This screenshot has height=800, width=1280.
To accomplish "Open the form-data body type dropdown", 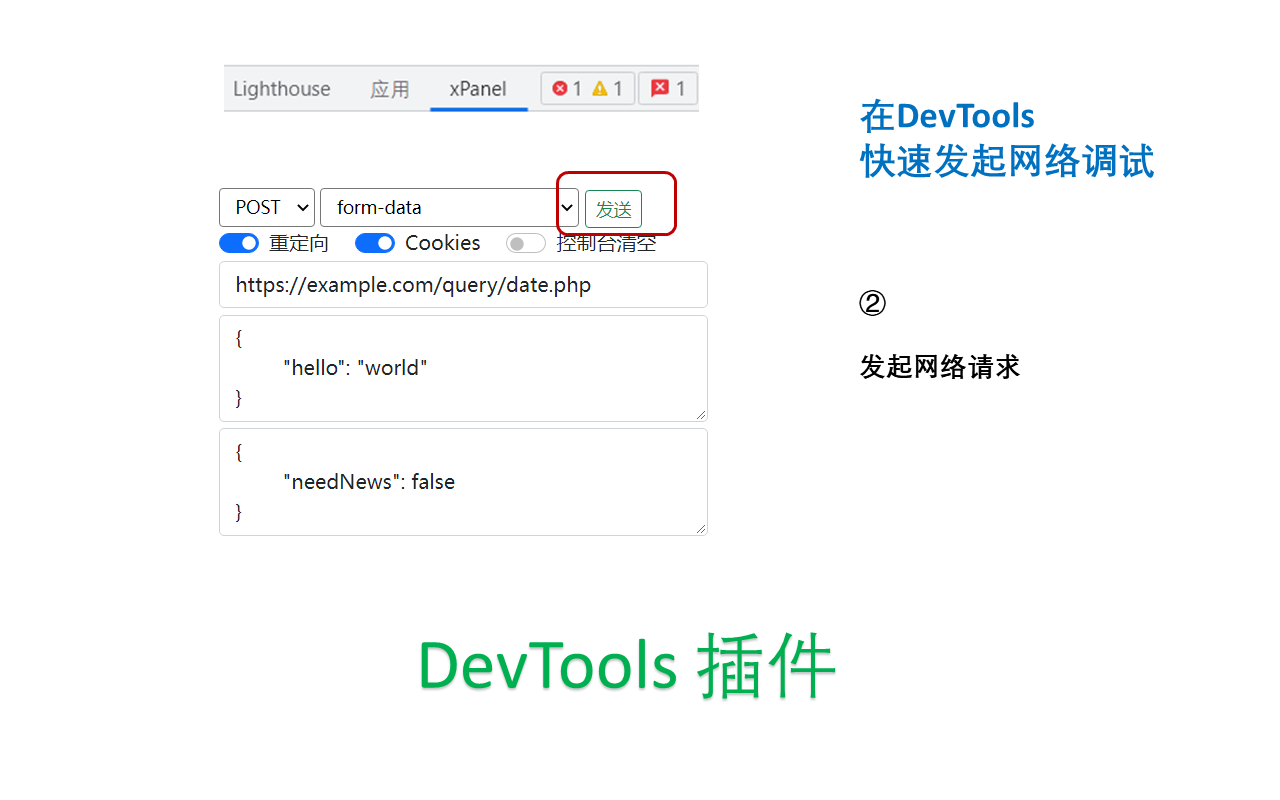I will coord(449,207).
